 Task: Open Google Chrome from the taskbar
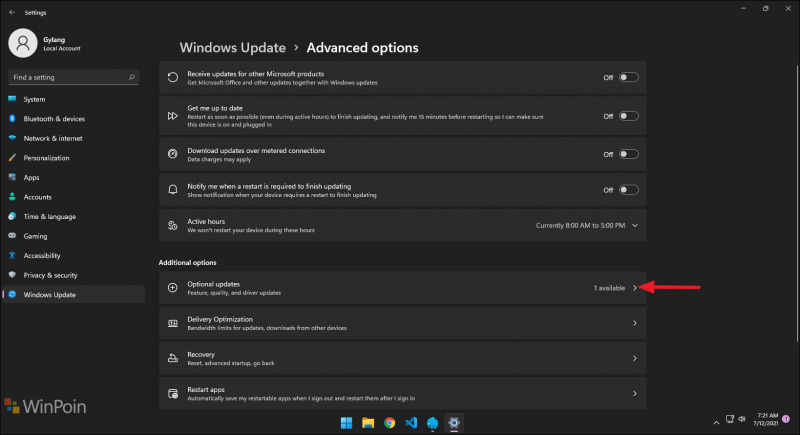click(x=390, y=423)
